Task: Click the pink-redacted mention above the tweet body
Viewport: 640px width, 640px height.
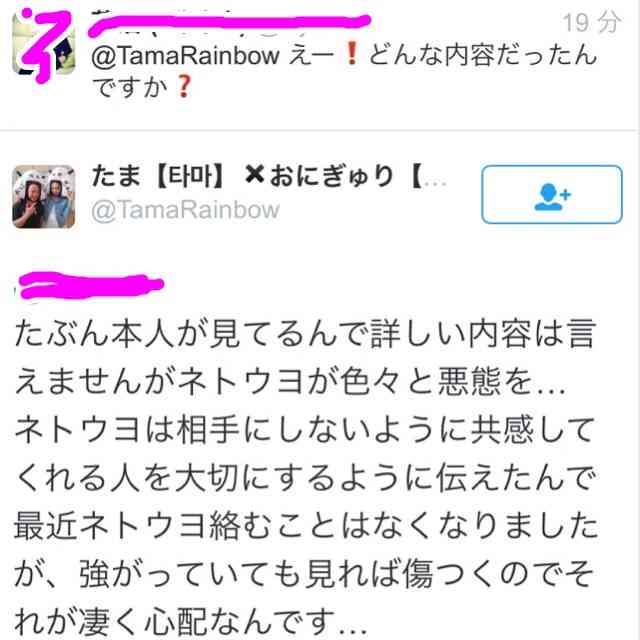Action: click(90, 286)
